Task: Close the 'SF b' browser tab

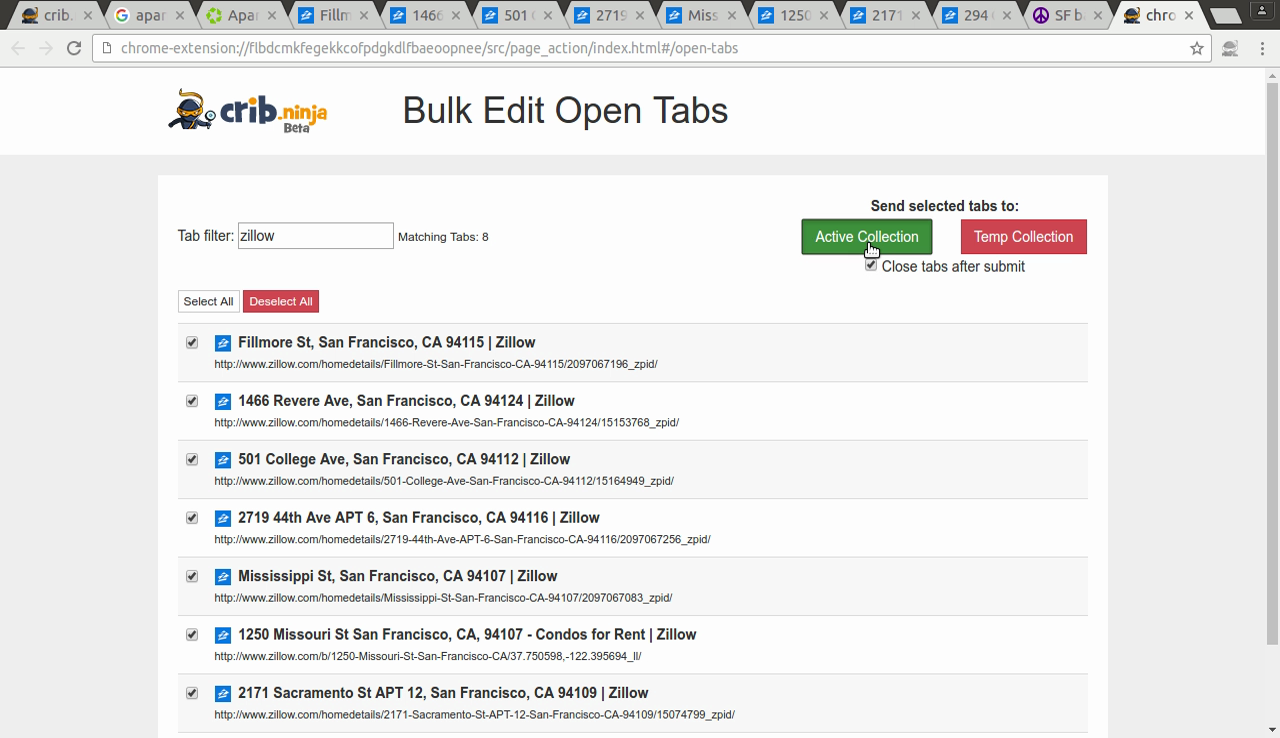Action: pos(1099,16)
